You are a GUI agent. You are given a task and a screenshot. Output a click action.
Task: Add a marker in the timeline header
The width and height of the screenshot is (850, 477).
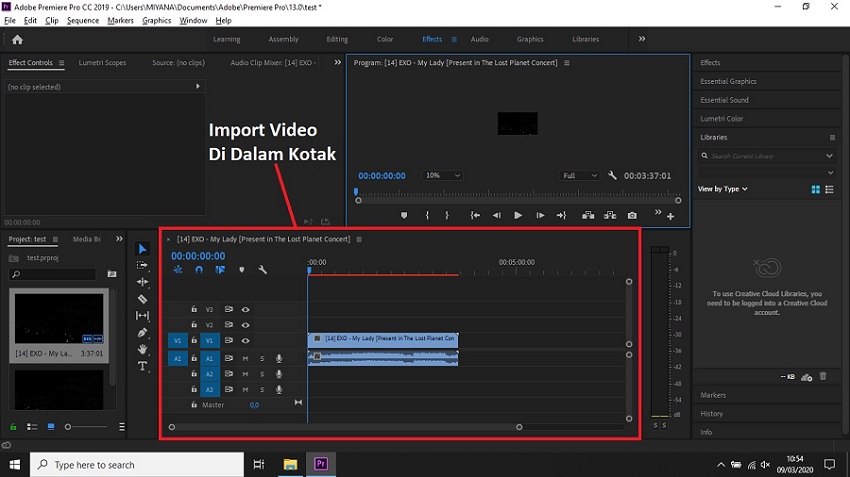point(242,269)
